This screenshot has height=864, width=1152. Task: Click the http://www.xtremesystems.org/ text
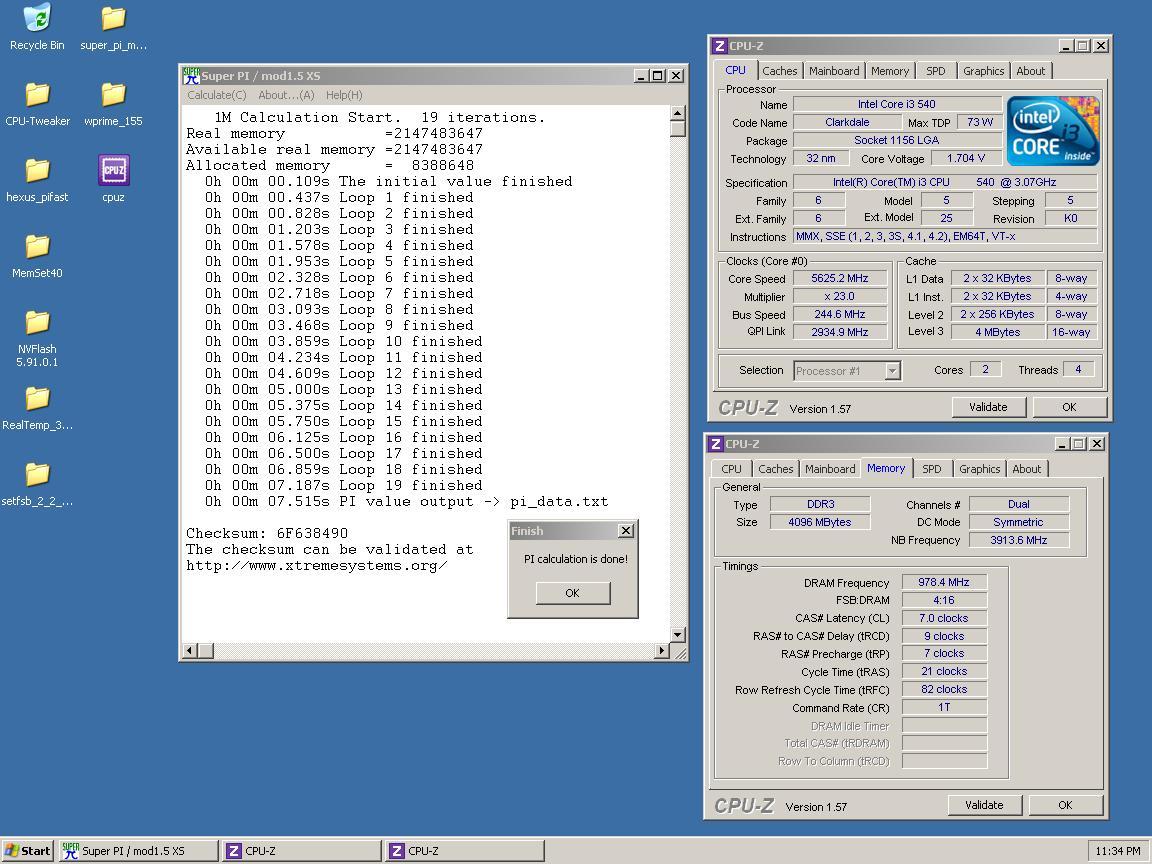point(317,566)
